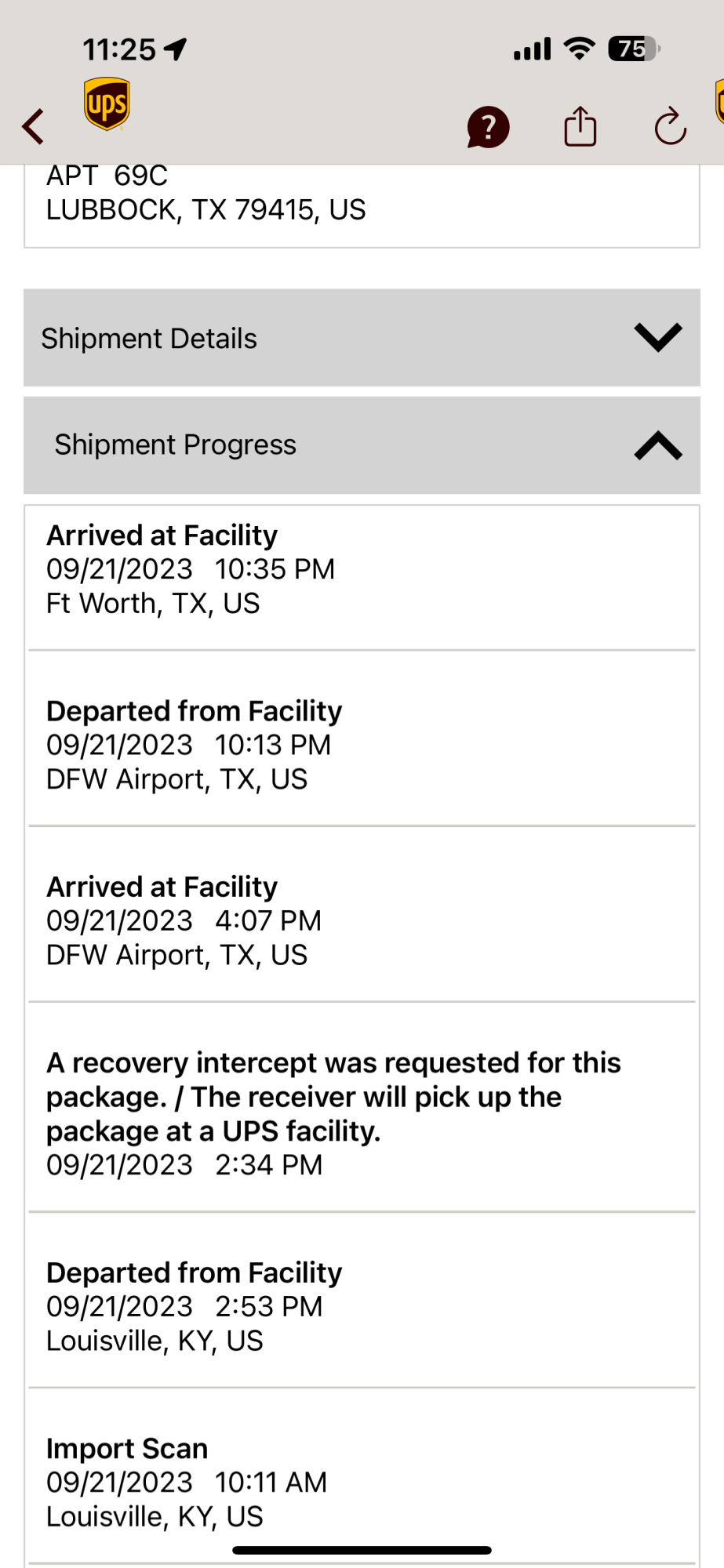Tap the back arrow icon
Image resolution: width=724 pixels, height=1568 pixels.
pyautogui.click(x=34, y=126)
